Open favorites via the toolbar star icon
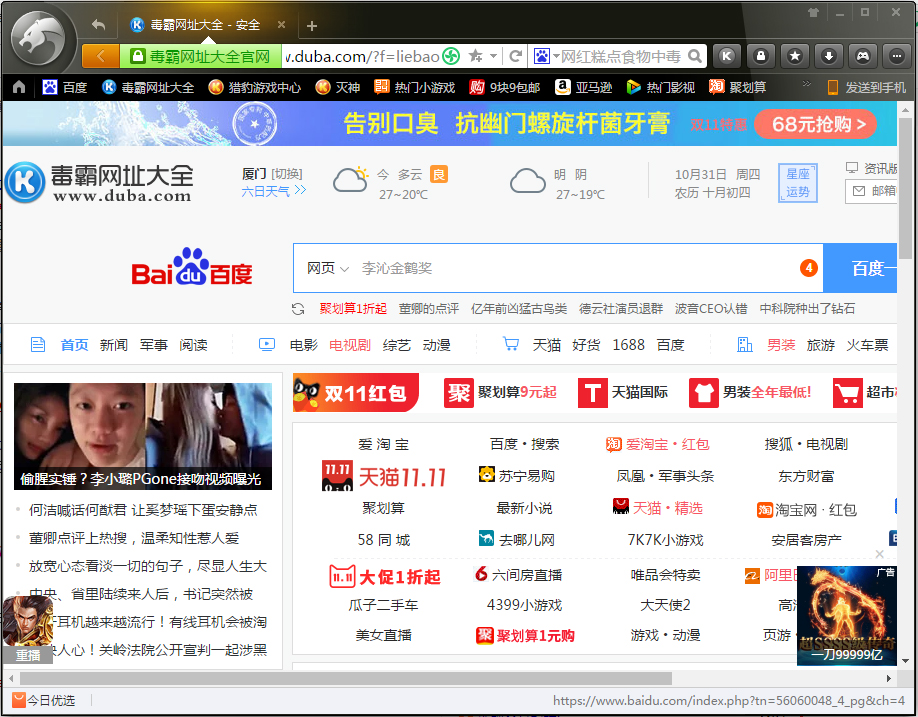Viewport: 918px width, 717px height. 795,56
